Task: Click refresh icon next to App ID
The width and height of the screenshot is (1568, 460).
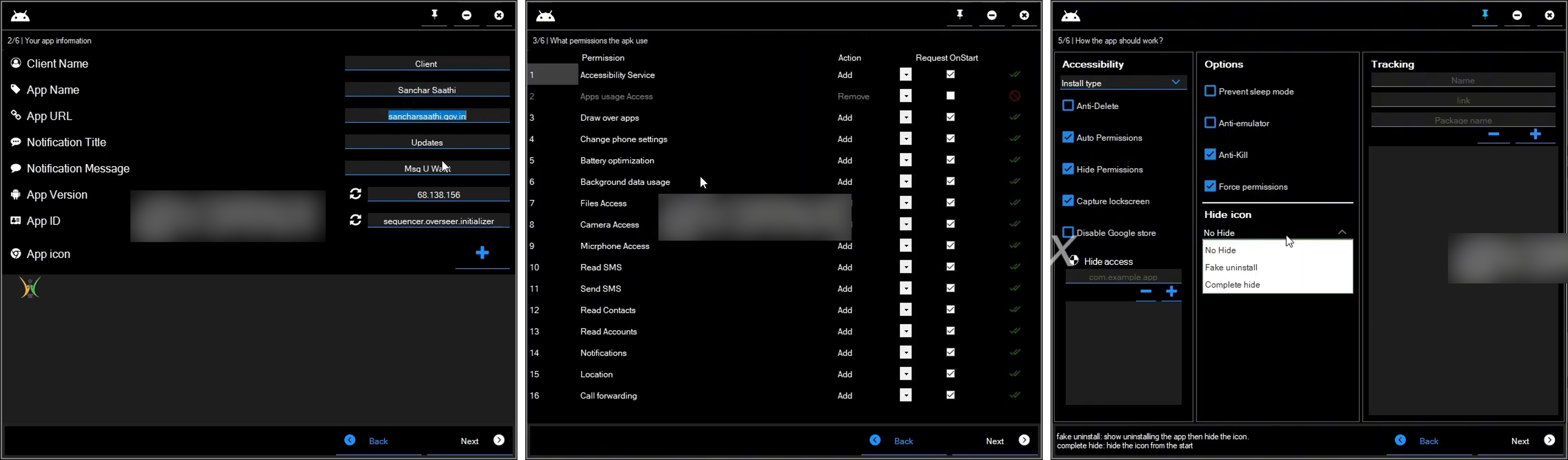Action: click(356, 220)
